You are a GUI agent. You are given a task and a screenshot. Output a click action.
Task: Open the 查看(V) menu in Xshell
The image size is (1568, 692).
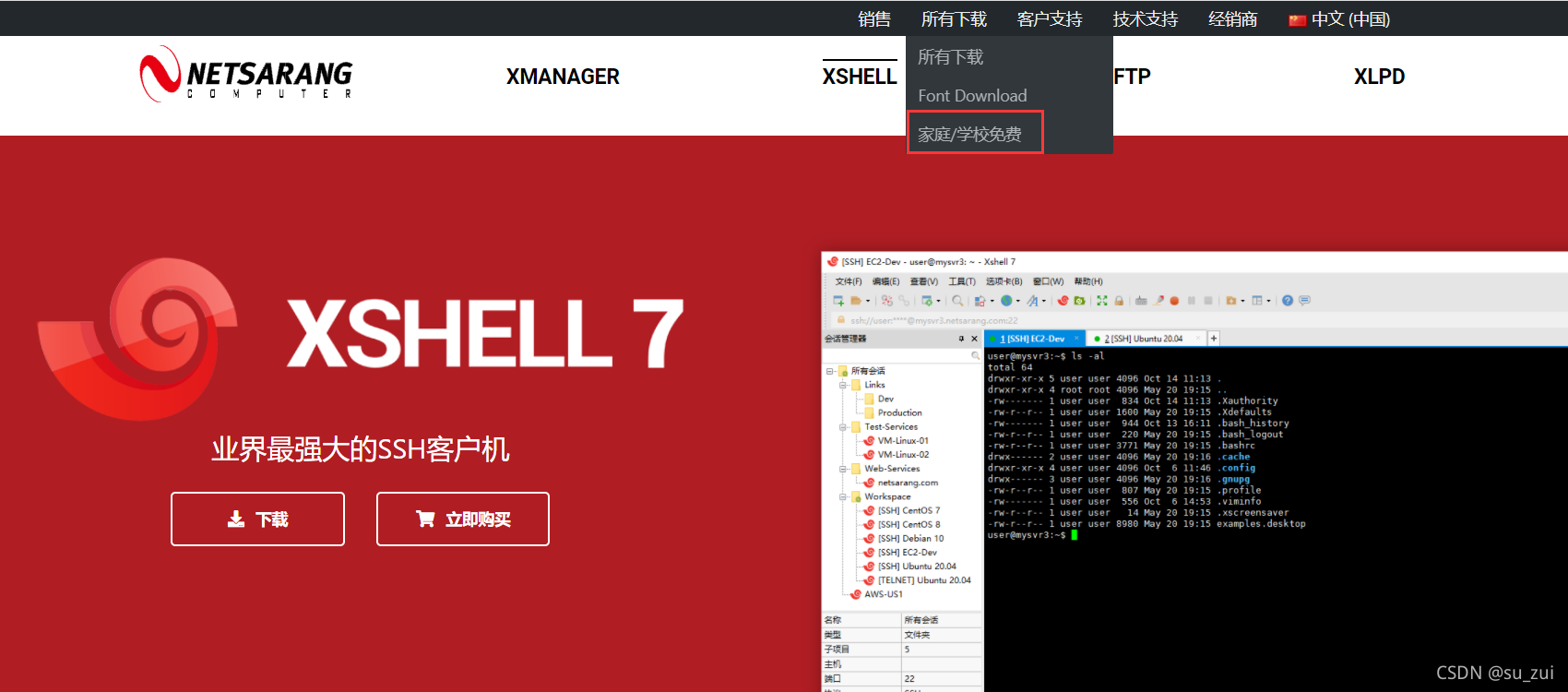[x=923, y=281]
